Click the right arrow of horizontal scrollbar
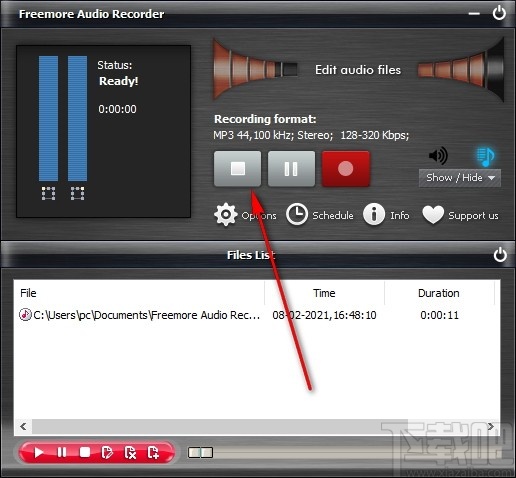Screen dimensions: 516x478 click(x=491, y=426)
